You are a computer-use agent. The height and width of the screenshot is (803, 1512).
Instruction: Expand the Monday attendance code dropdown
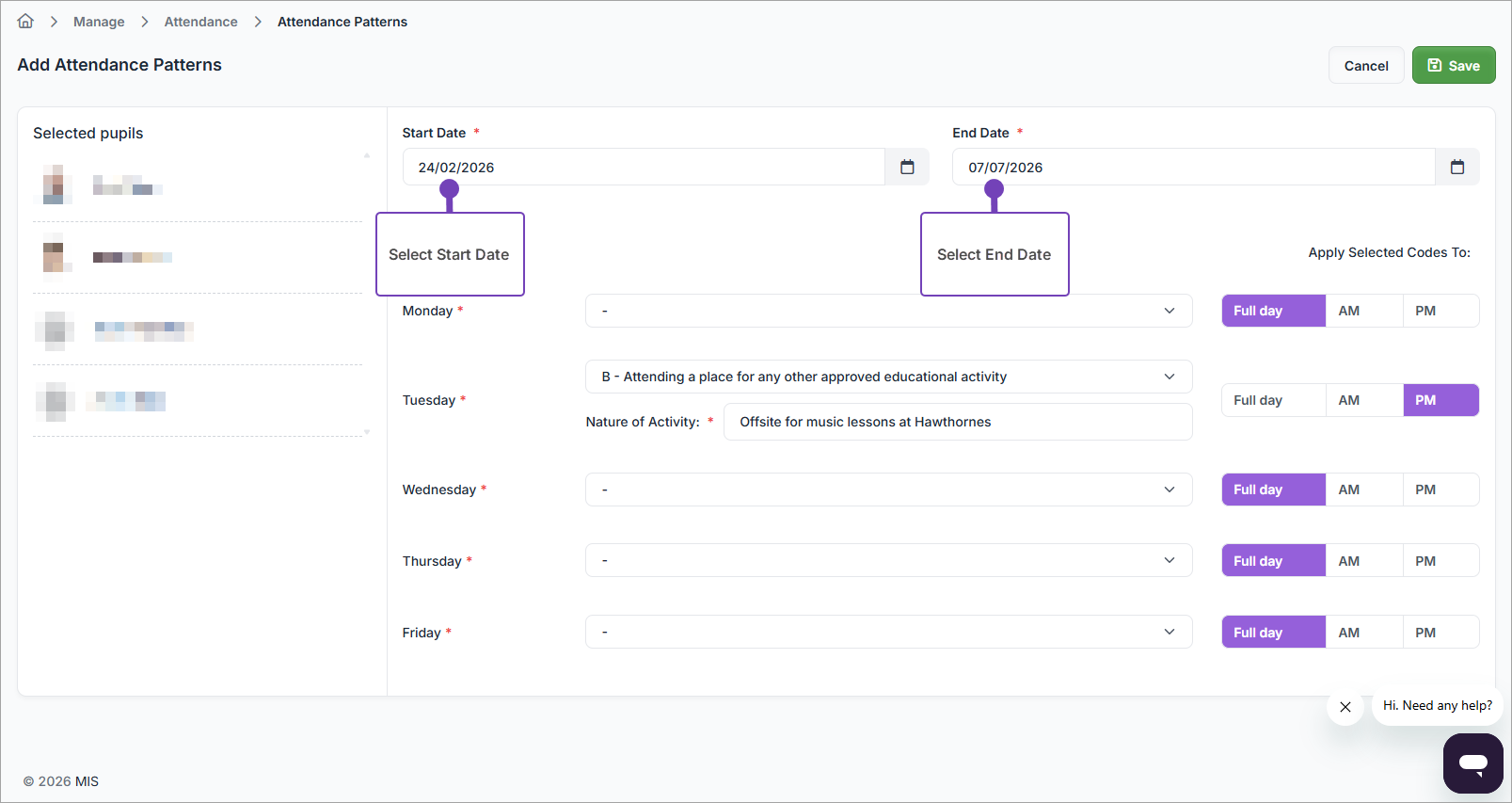point(888,311)
